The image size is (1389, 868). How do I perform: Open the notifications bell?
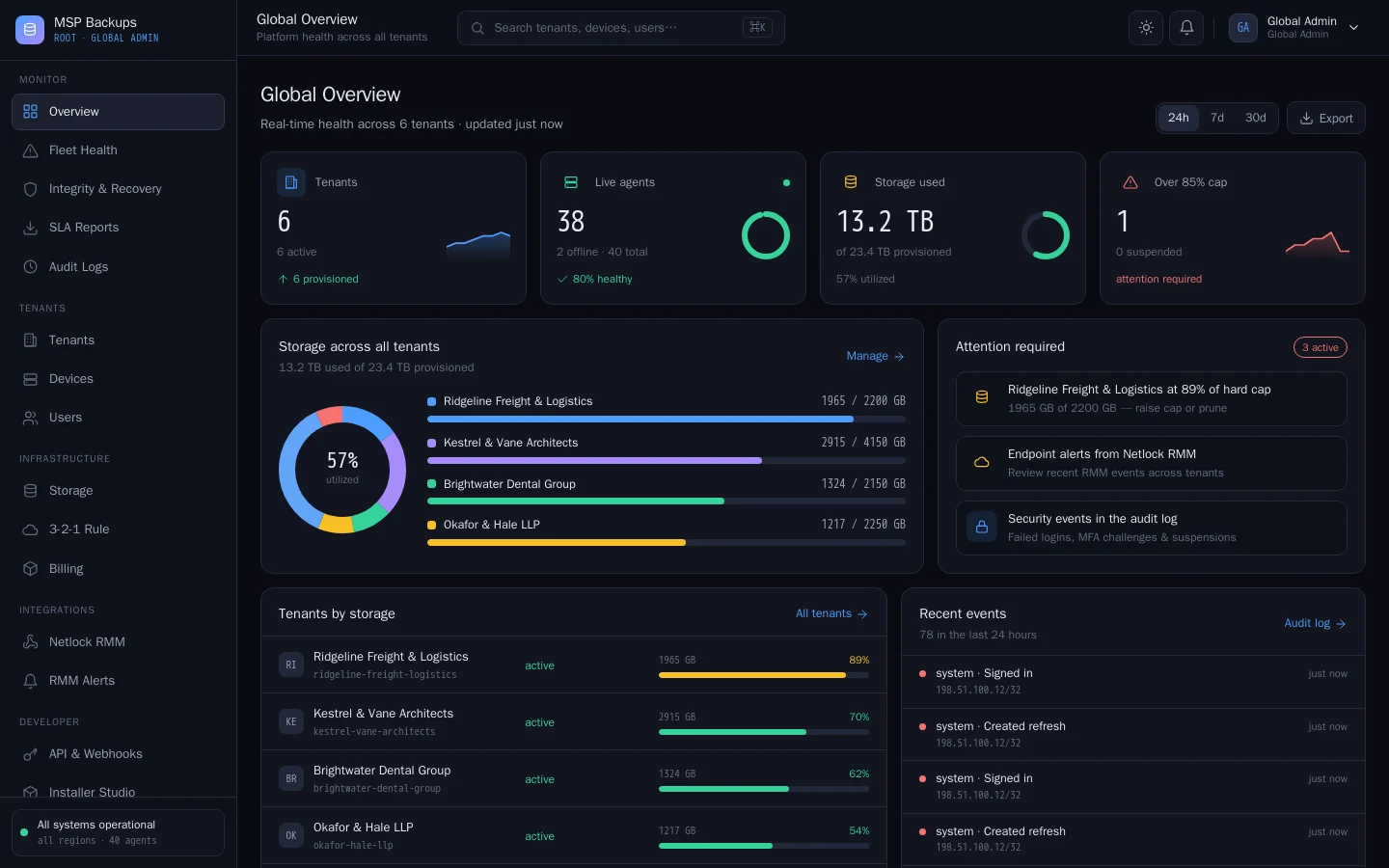pyautogui.click(x=1186, y=28)
